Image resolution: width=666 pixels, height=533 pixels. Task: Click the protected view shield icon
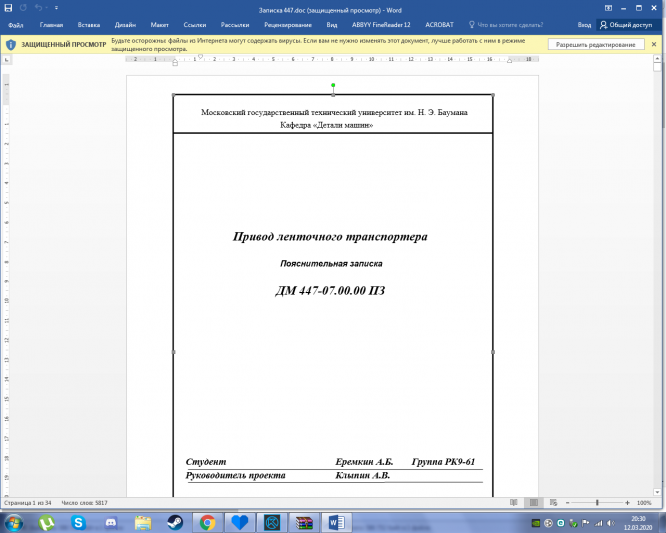(11, 45)
